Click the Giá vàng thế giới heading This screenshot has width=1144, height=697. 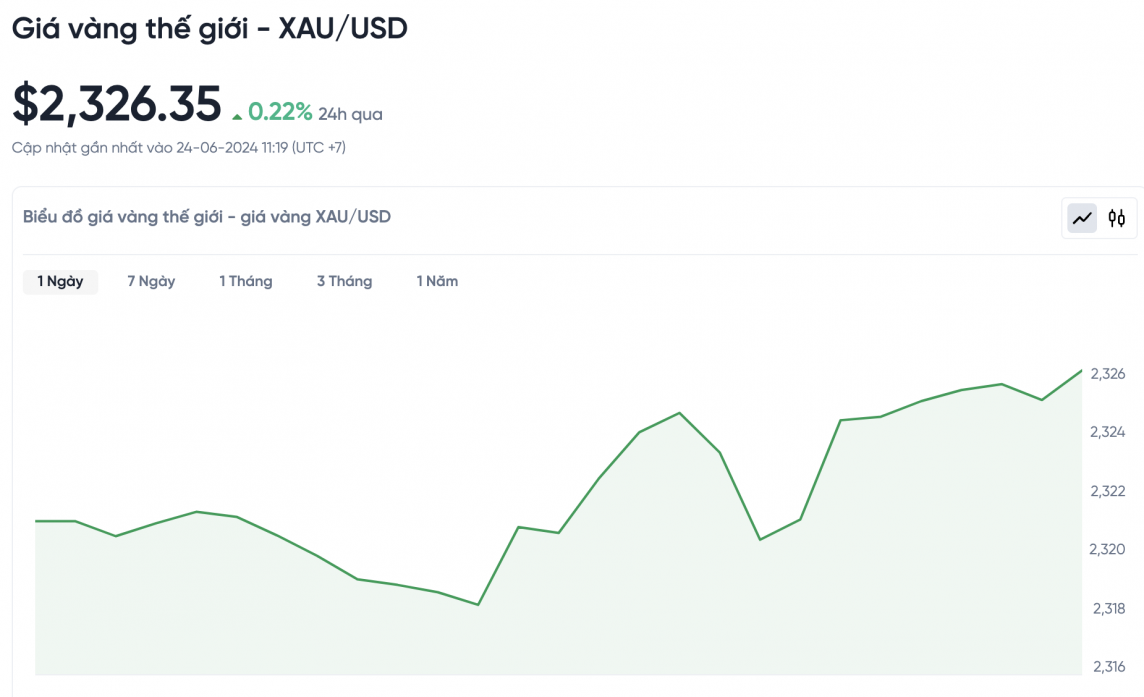click(x=210, y=29)
